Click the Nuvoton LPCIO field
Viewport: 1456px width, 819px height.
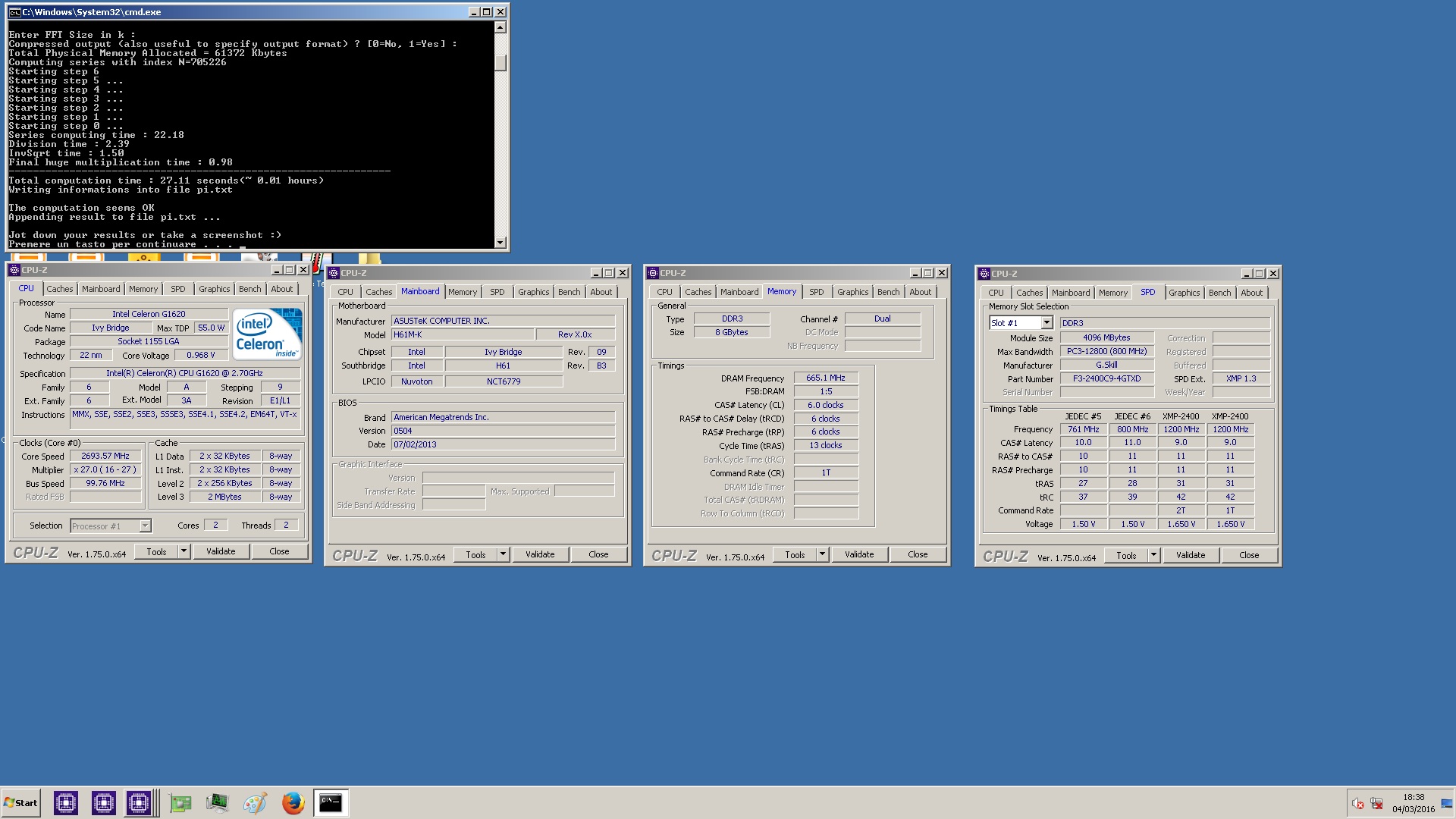pos(416,381)
